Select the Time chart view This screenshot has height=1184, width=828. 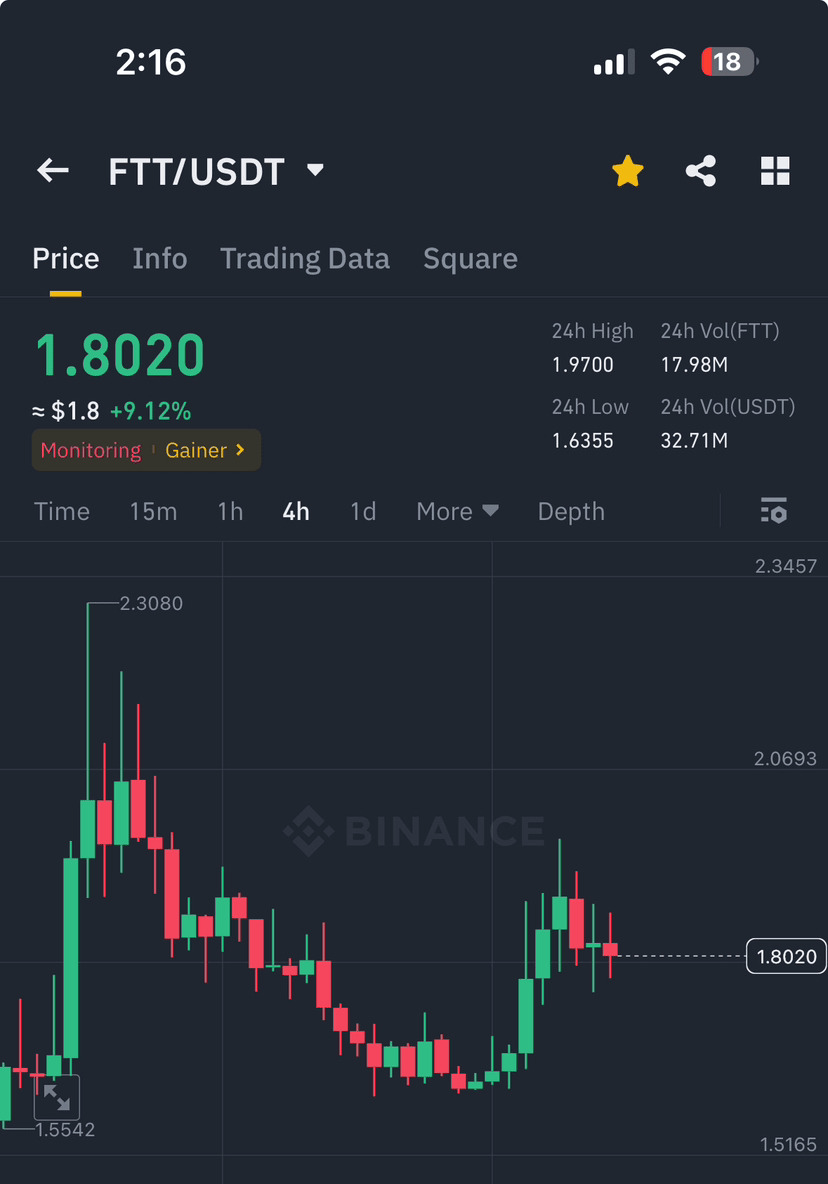click(x=62, y=511)
